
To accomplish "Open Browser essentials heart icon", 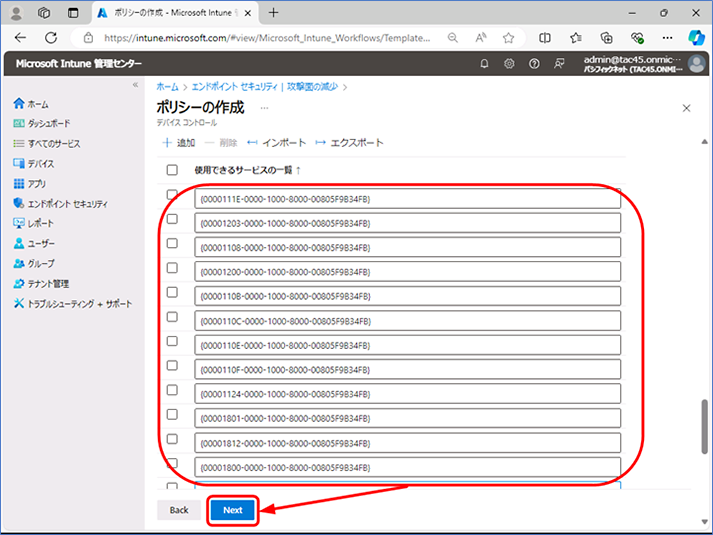I will (x=637, y=38).
